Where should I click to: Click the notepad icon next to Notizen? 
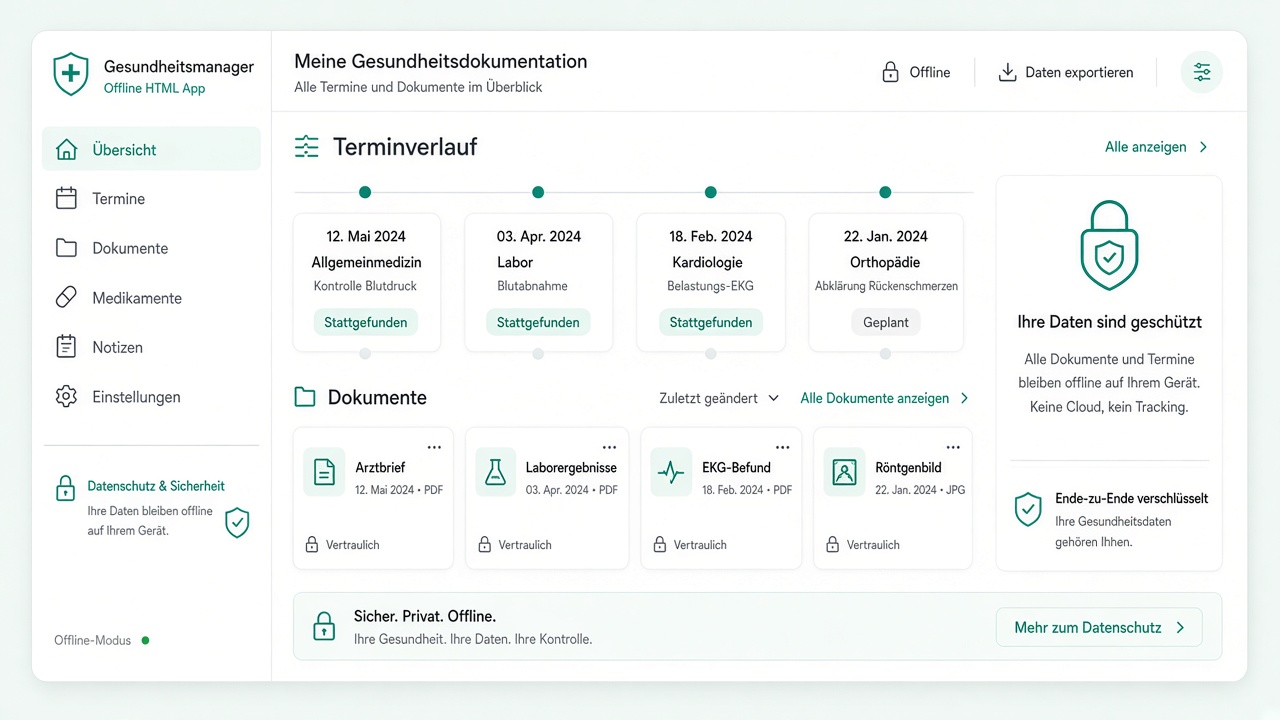[x=66, y=347]
